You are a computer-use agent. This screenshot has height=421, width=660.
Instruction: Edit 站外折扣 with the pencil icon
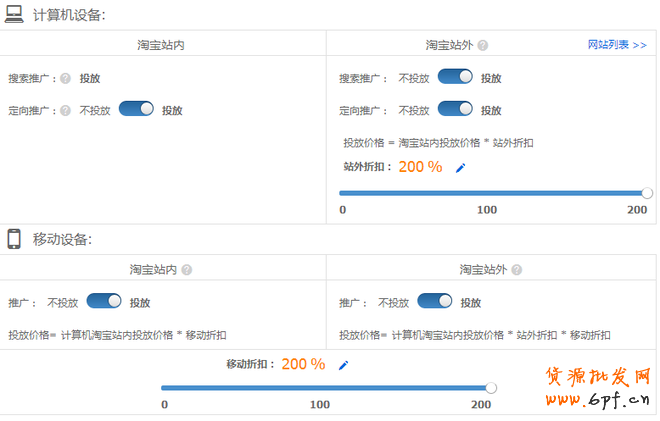[x=461, y=168]
